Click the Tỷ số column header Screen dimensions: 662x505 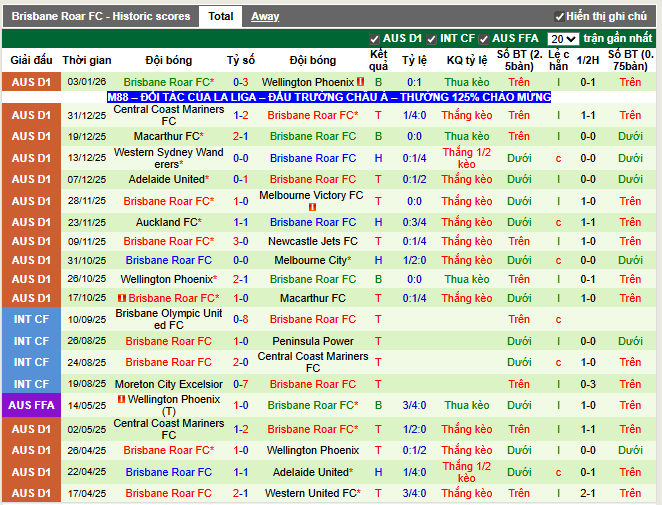(x=241, y=60)
